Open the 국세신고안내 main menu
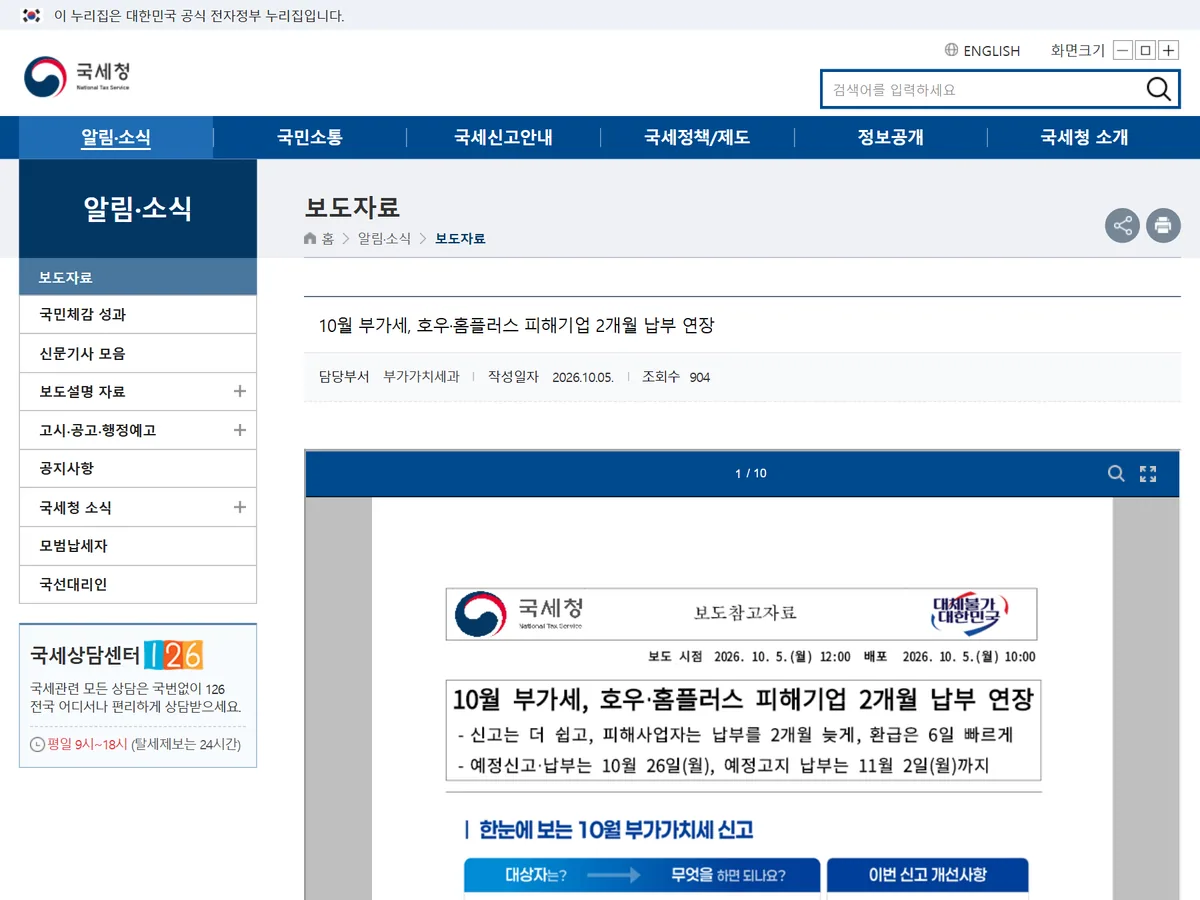 [x=503, y=138]
